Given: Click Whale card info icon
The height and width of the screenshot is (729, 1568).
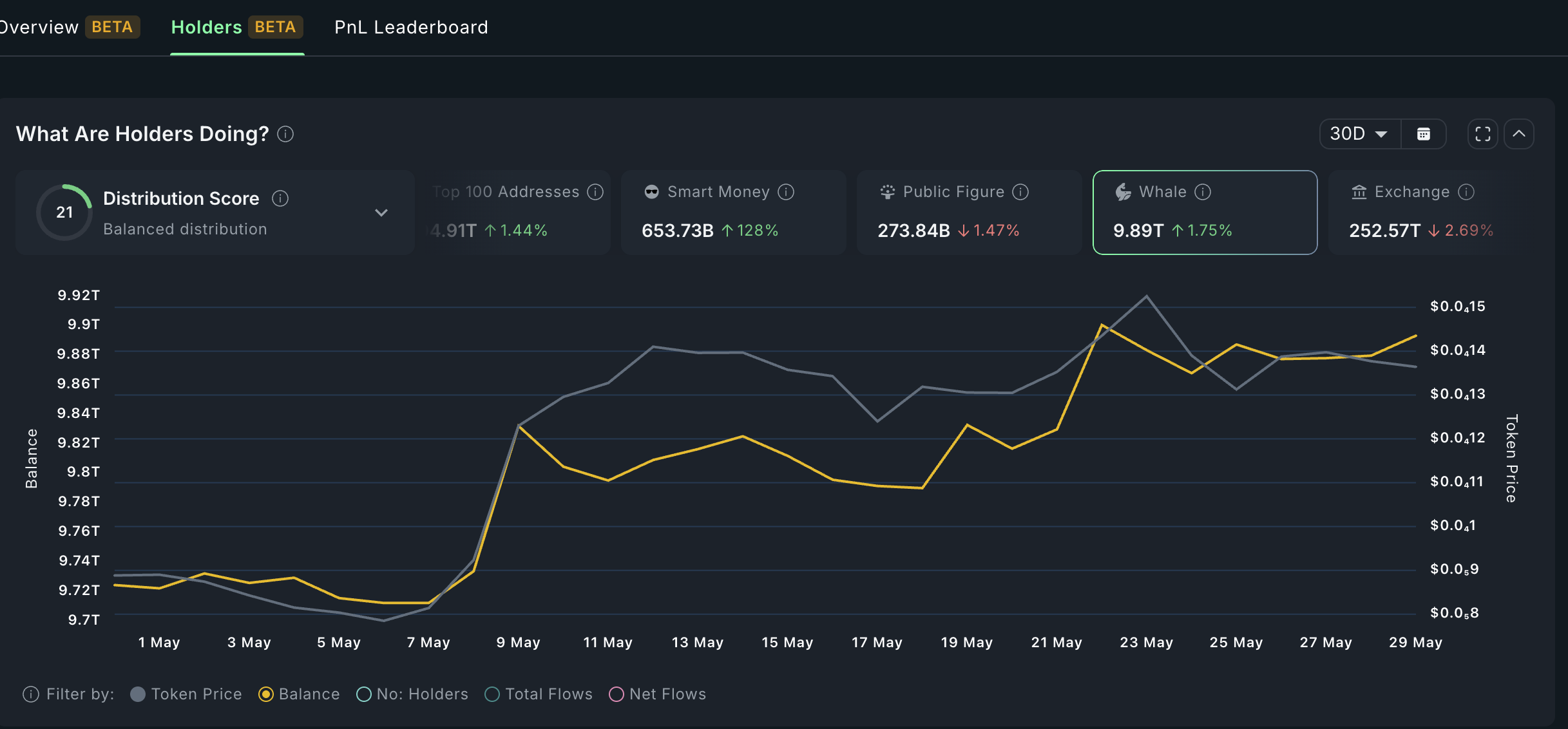Looking at the screenshot, I should pos(1203,192).
